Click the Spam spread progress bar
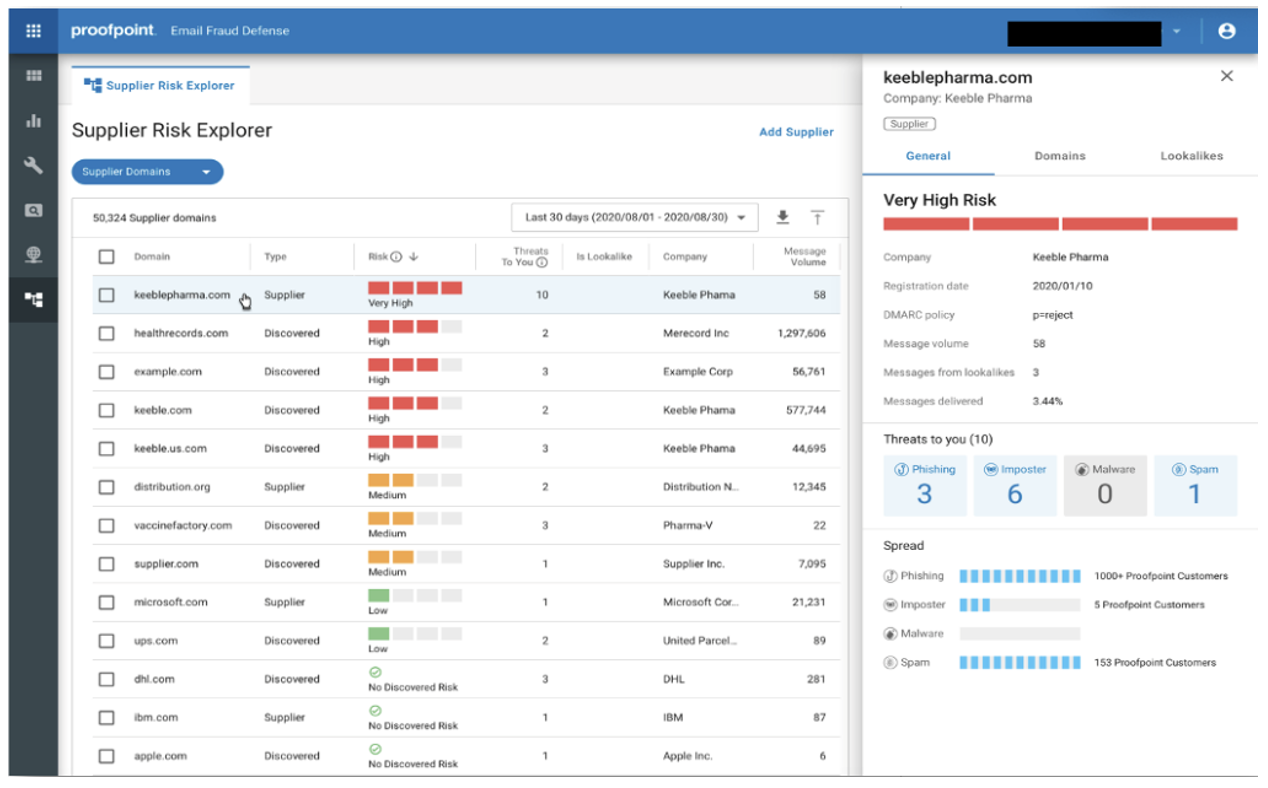 click(1020, 663)
